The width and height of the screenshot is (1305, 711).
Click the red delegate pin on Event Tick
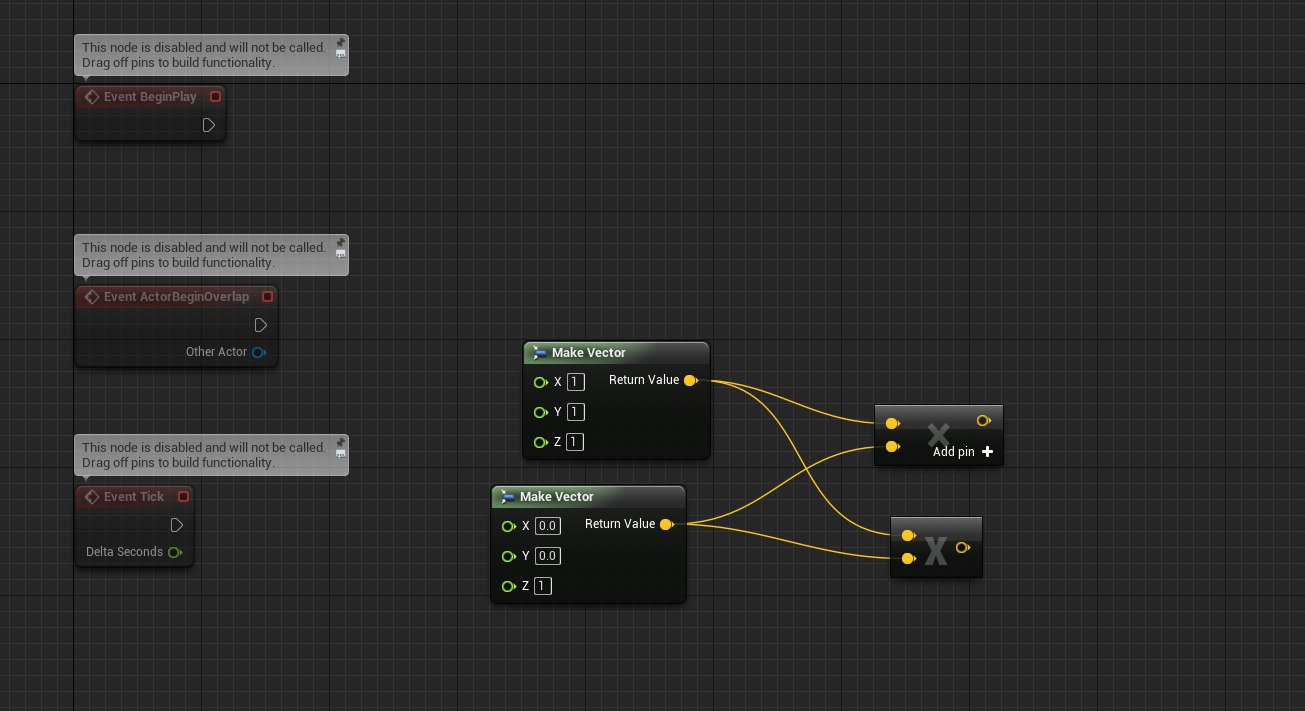183,497
